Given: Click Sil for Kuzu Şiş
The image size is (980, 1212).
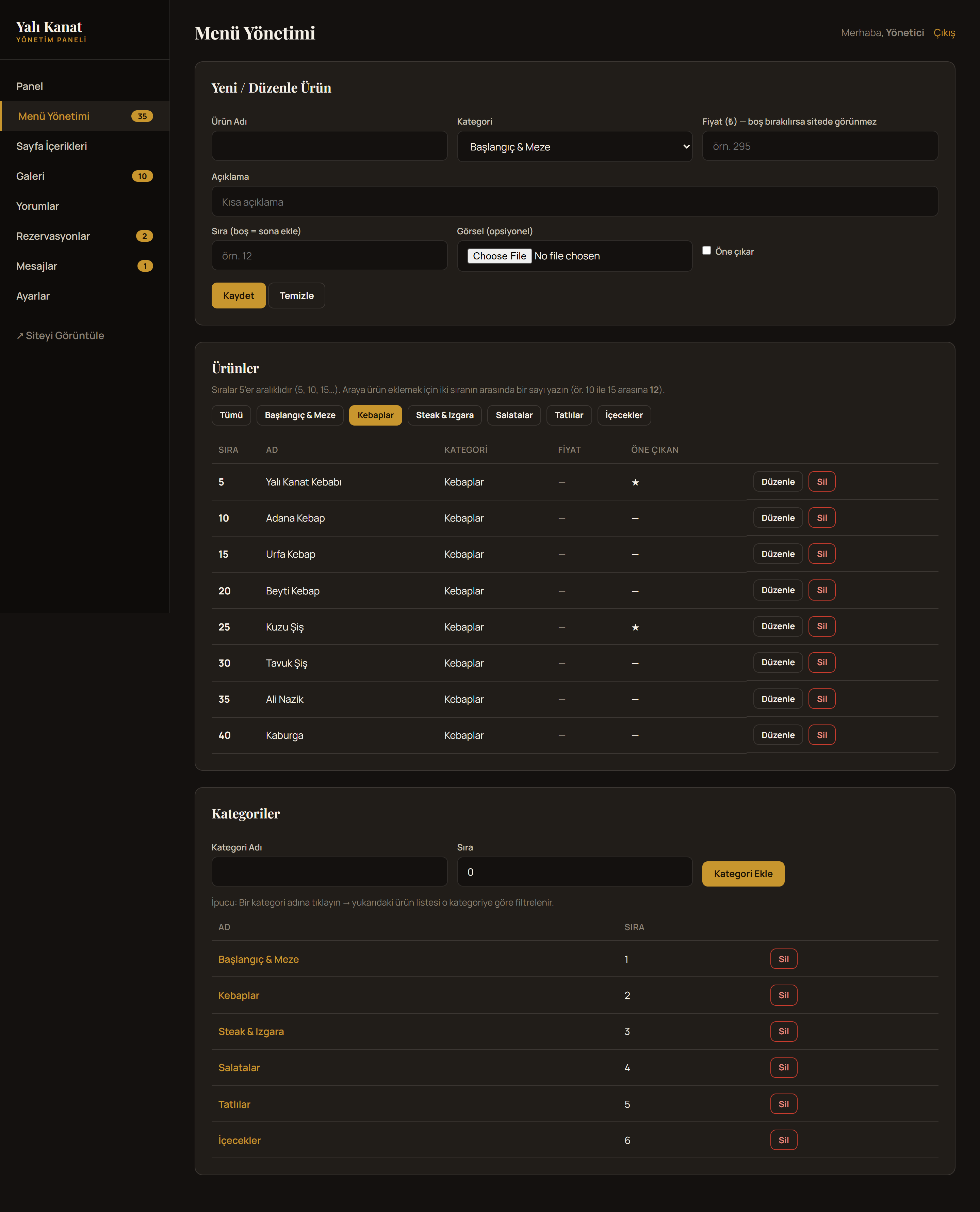Looking at the screenshot, I should (821, 626).
